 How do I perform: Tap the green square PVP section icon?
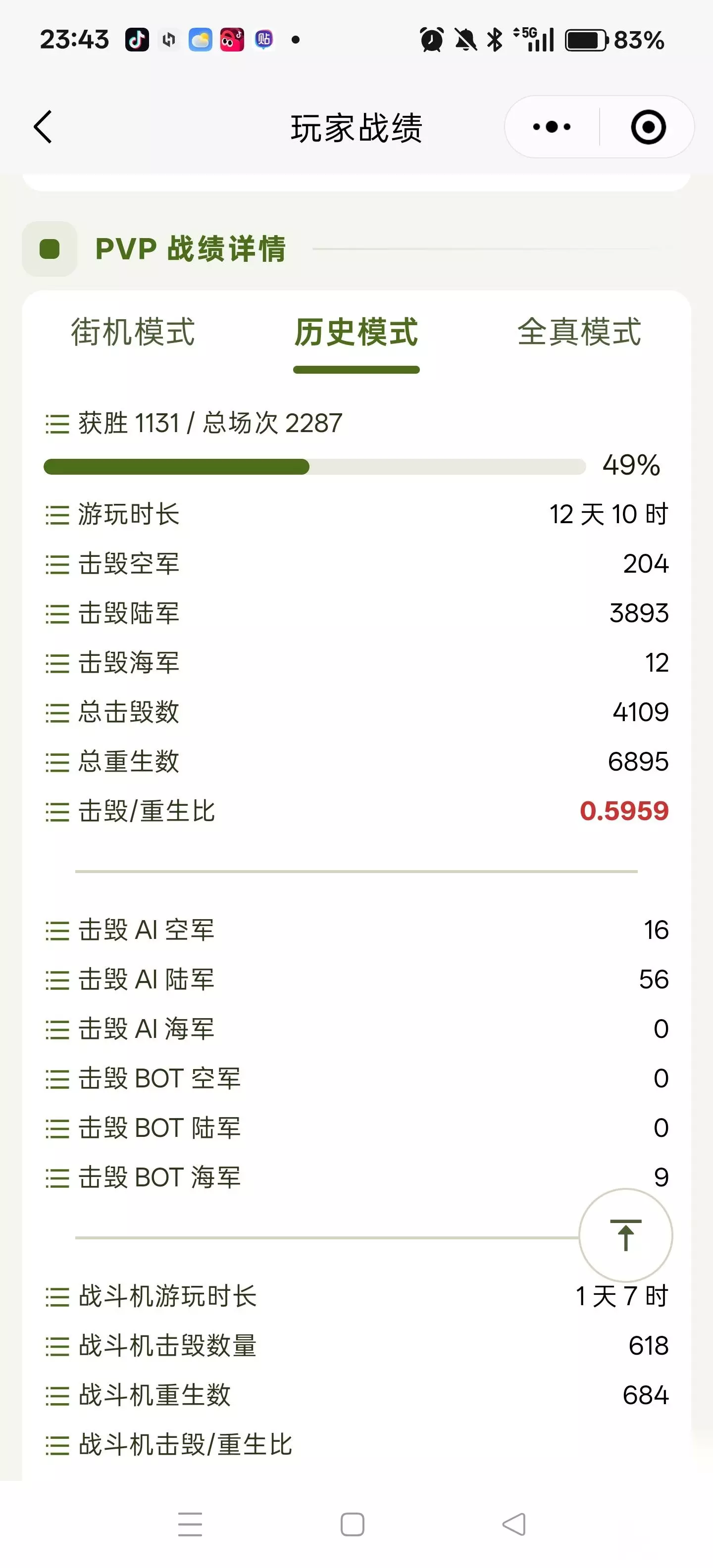50,249
